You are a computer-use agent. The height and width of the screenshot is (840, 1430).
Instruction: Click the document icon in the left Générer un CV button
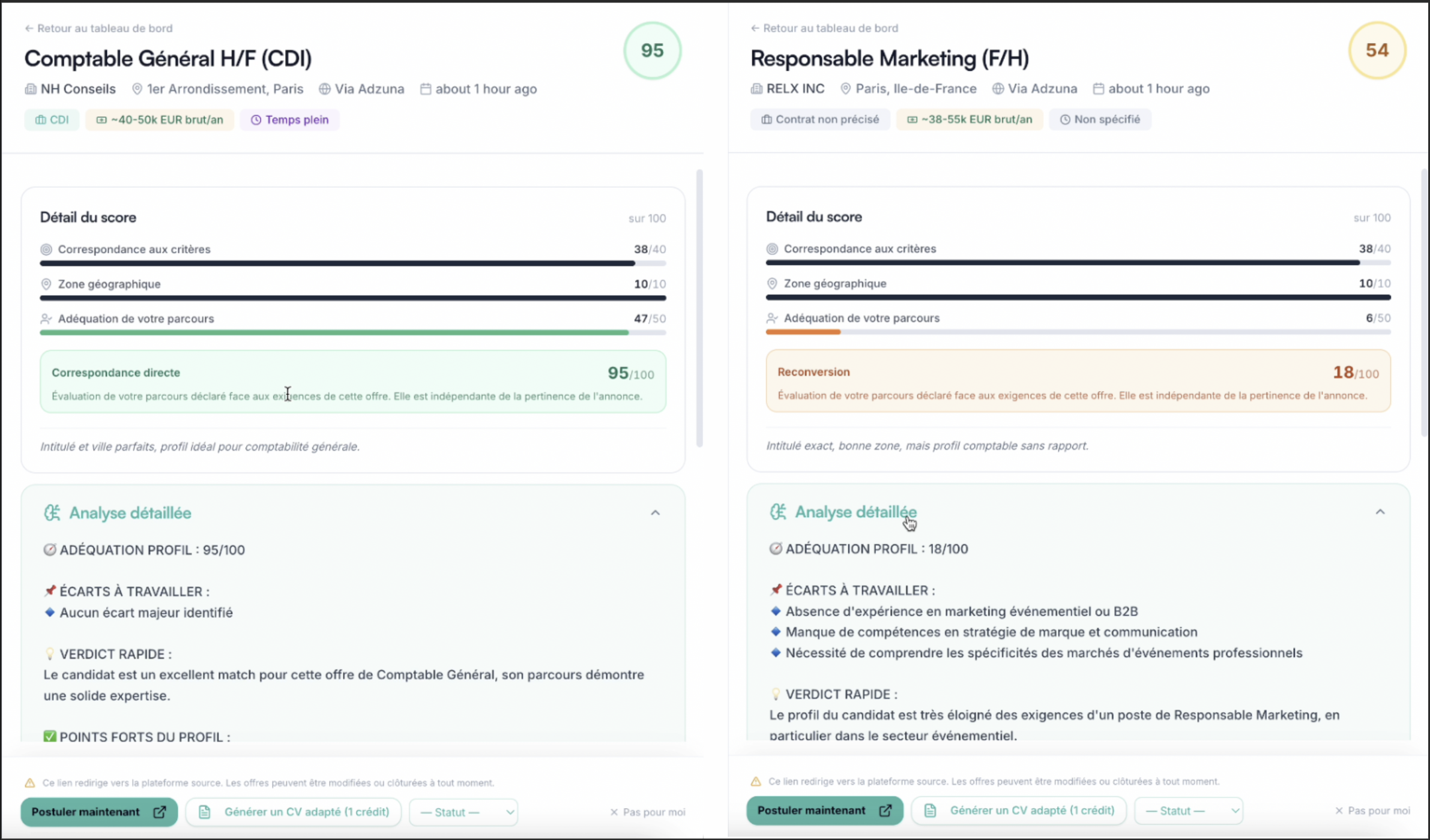pyautogui.click(x=204, y=812)
